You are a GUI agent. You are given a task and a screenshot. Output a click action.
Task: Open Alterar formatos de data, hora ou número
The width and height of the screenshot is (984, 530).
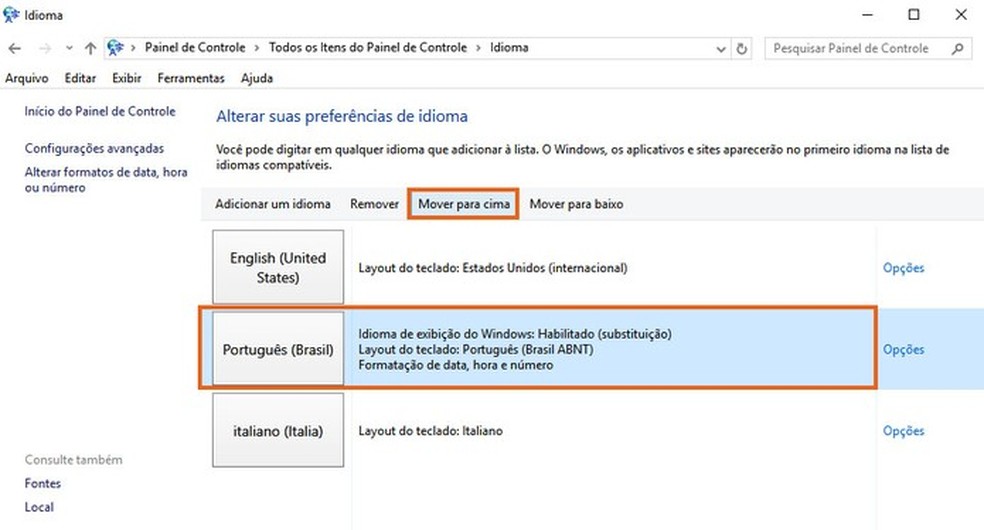[106, 180]
